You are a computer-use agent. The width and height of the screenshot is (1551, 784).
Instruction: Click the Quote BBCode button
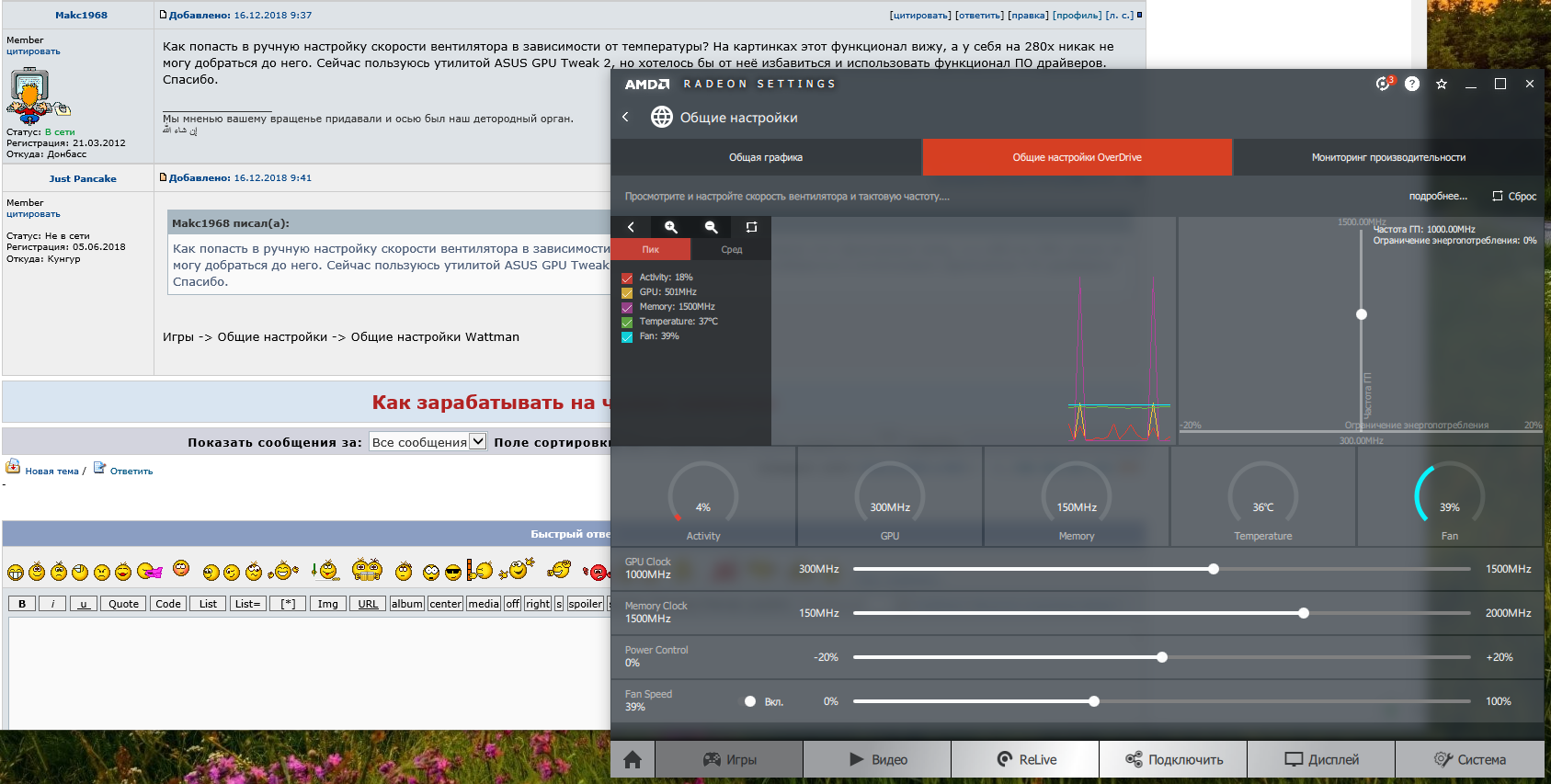124,604
